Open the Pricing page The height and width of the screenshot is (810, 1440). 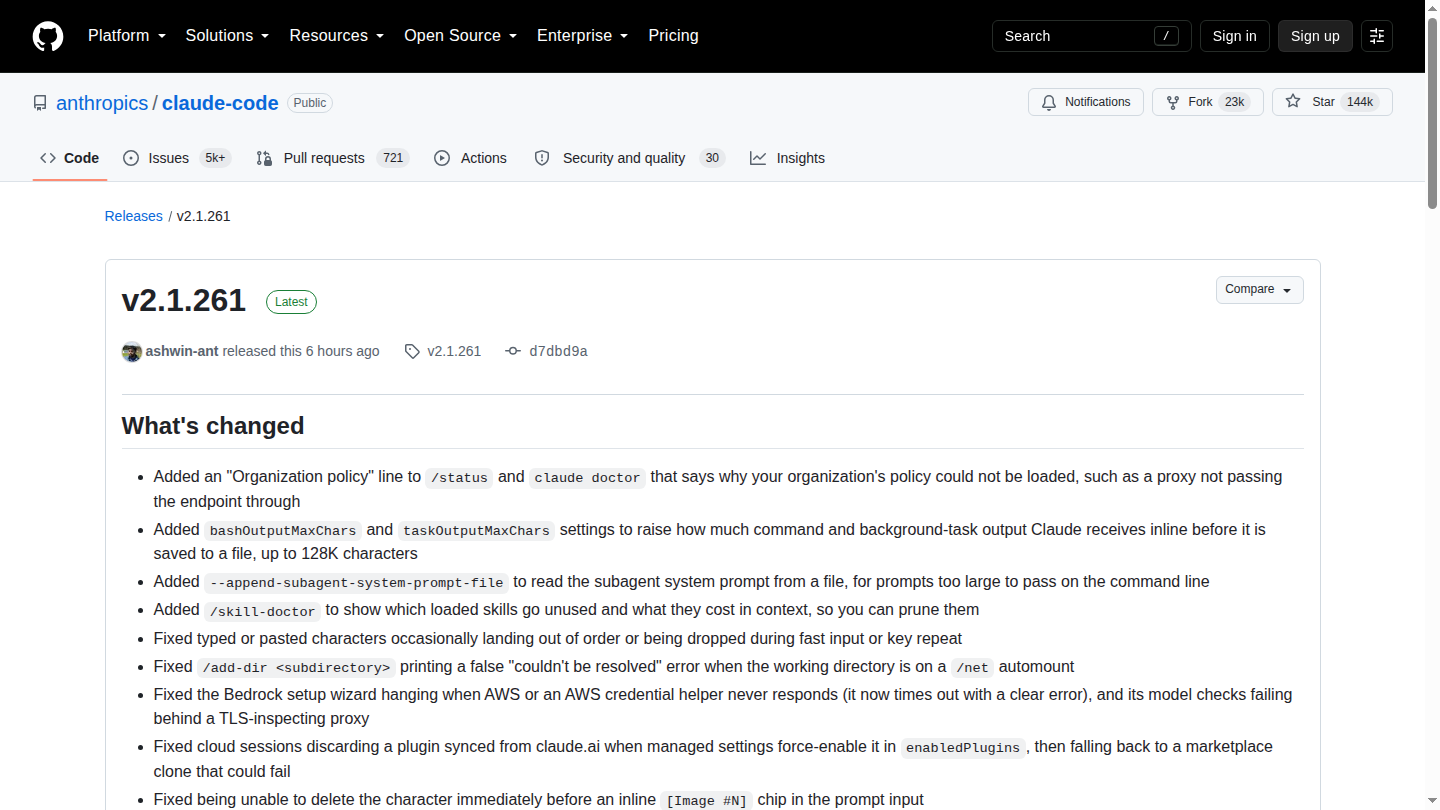(x=673, y=36)
